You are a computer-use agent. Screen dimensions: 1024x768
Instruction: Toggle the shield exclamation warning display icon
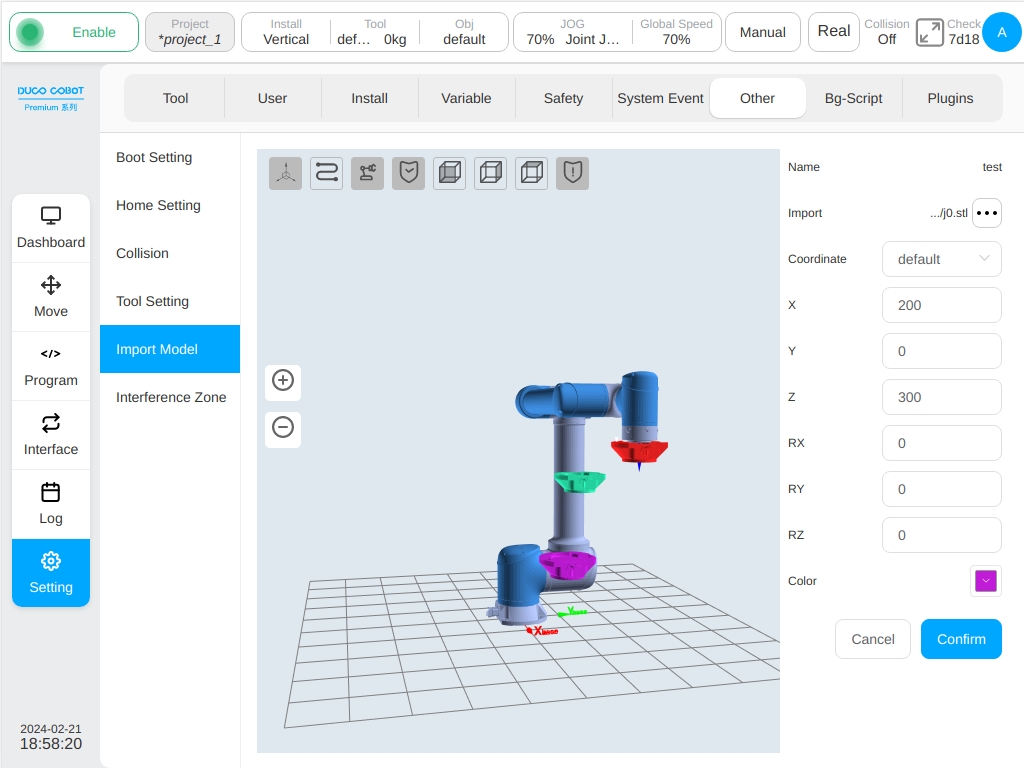(x=572, y=173)
